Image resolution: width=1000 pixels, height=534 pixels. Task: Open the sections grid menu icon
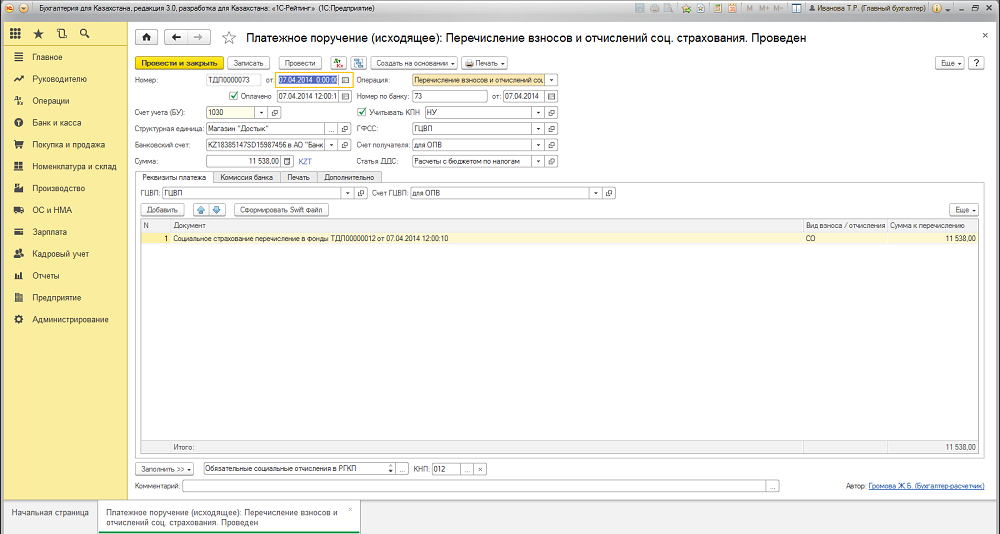click(15, 34)
